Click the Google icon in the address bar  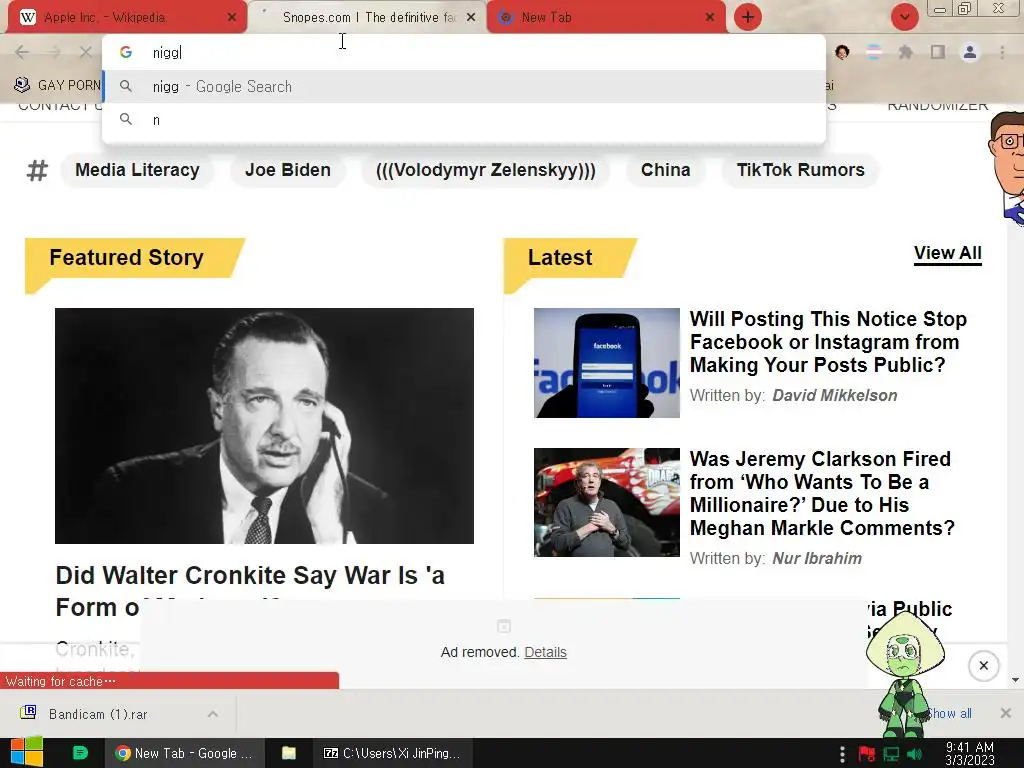click(x=126, y=52)
